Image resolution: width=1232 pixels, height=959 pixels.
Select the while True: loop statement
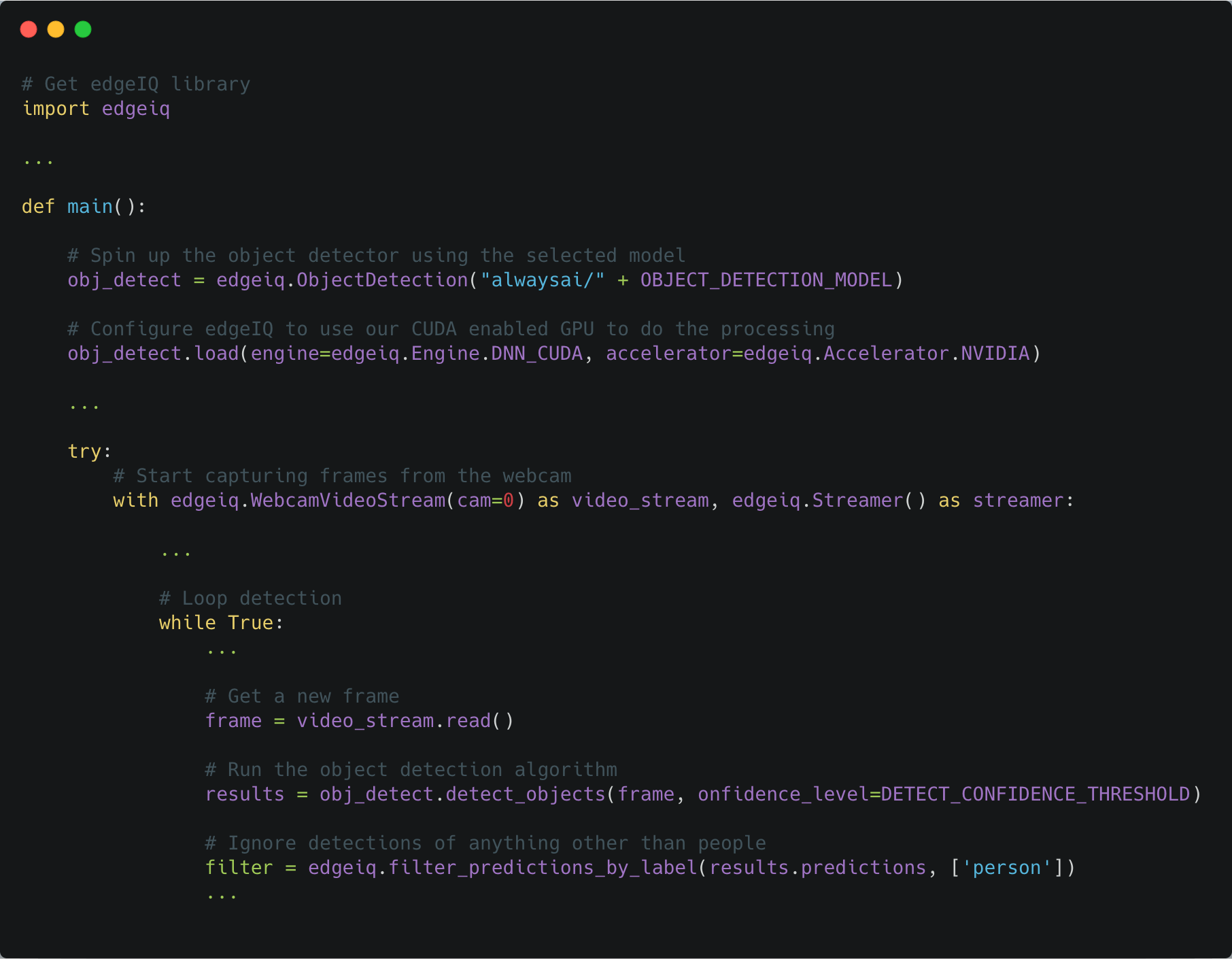point(220,622)
